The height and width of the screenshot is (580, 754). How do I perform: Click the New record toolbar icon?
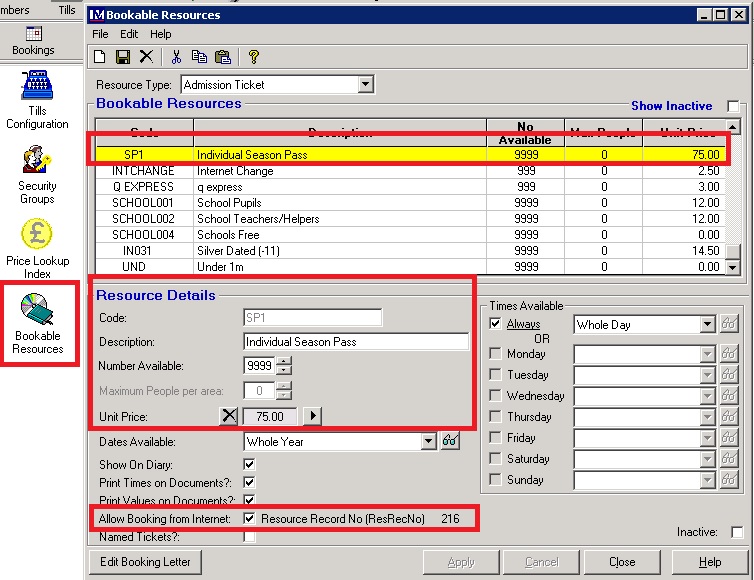click(100, 57)
